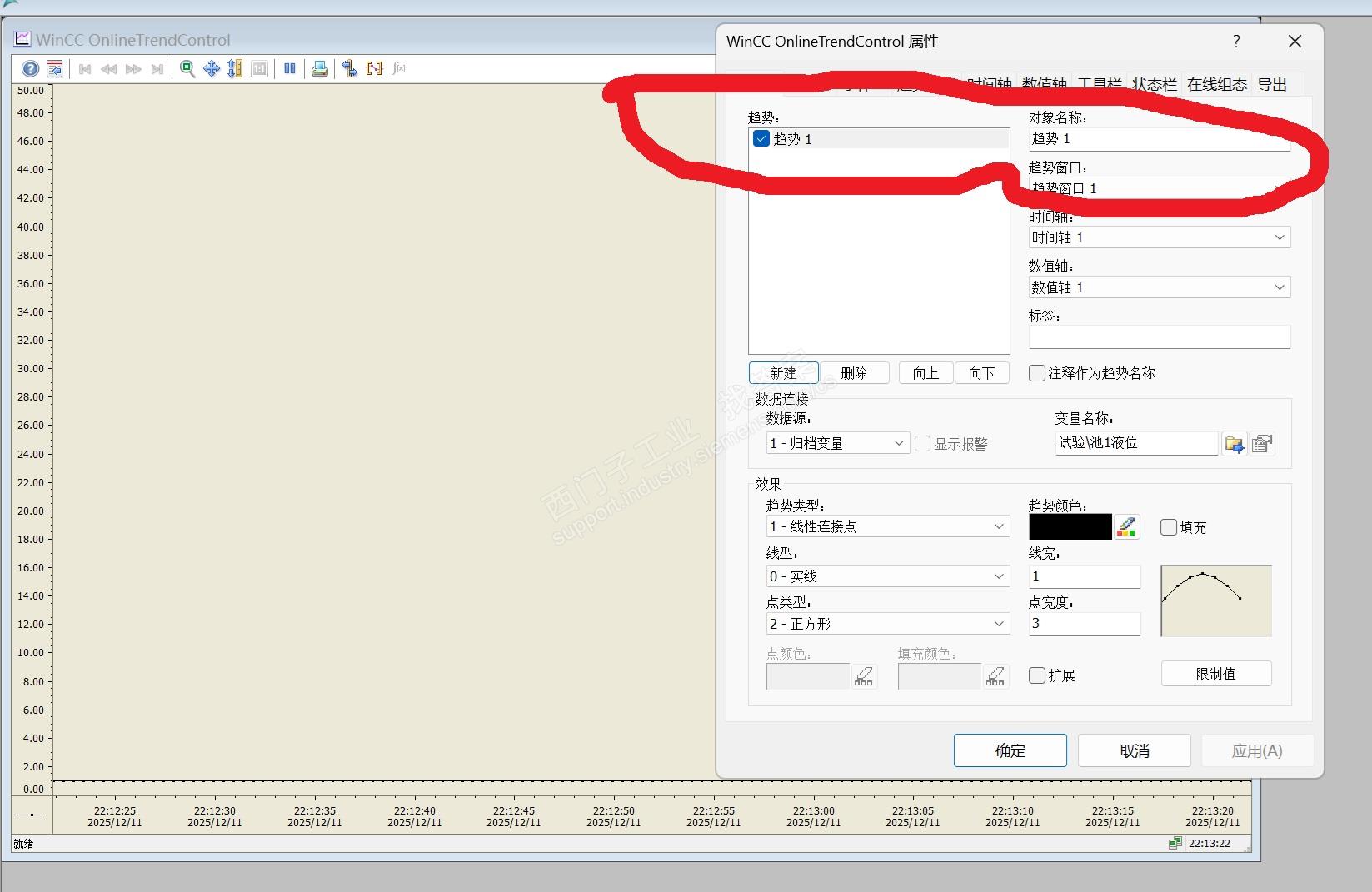Open the 点类型 dropdown
Image resolution: width=1372 pixels, height=892 pixels.
[x=888, y=624]
